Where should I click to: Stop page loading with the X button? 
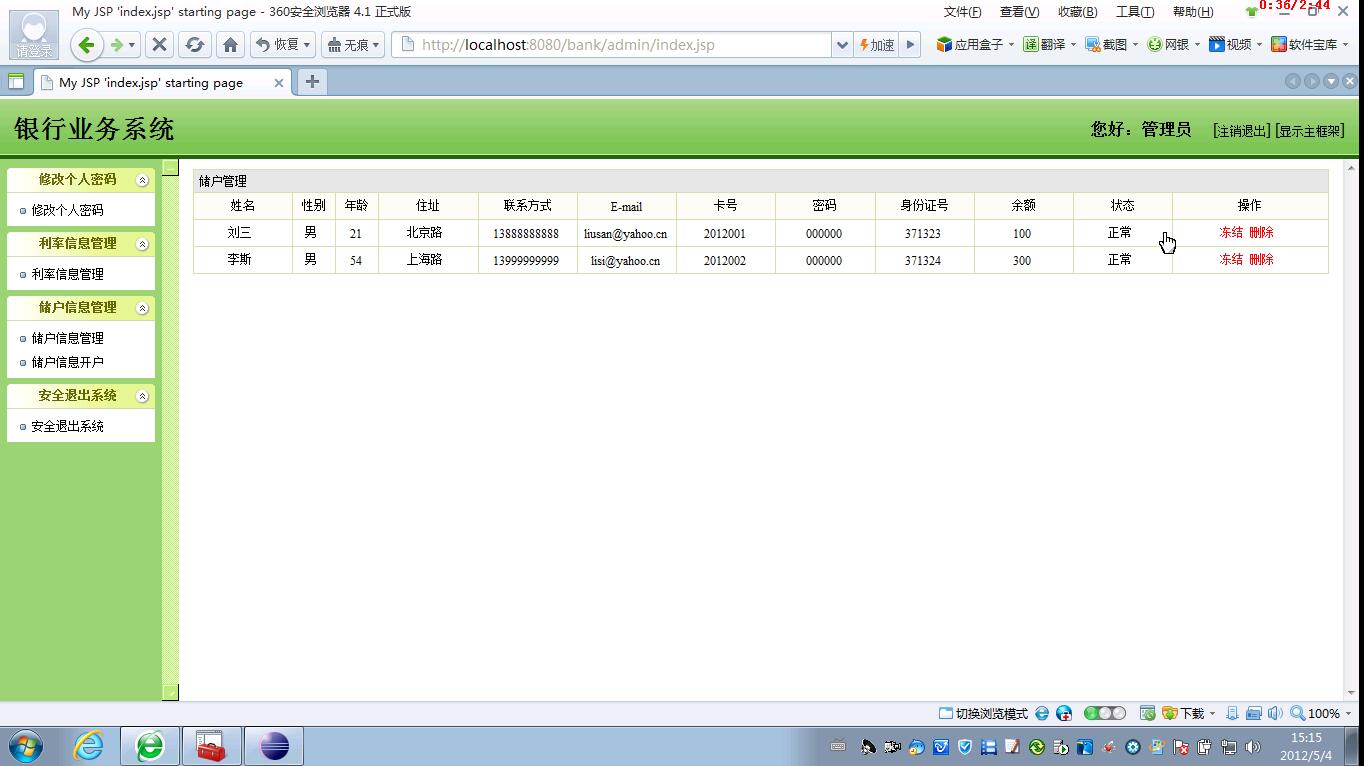[159, 45]
